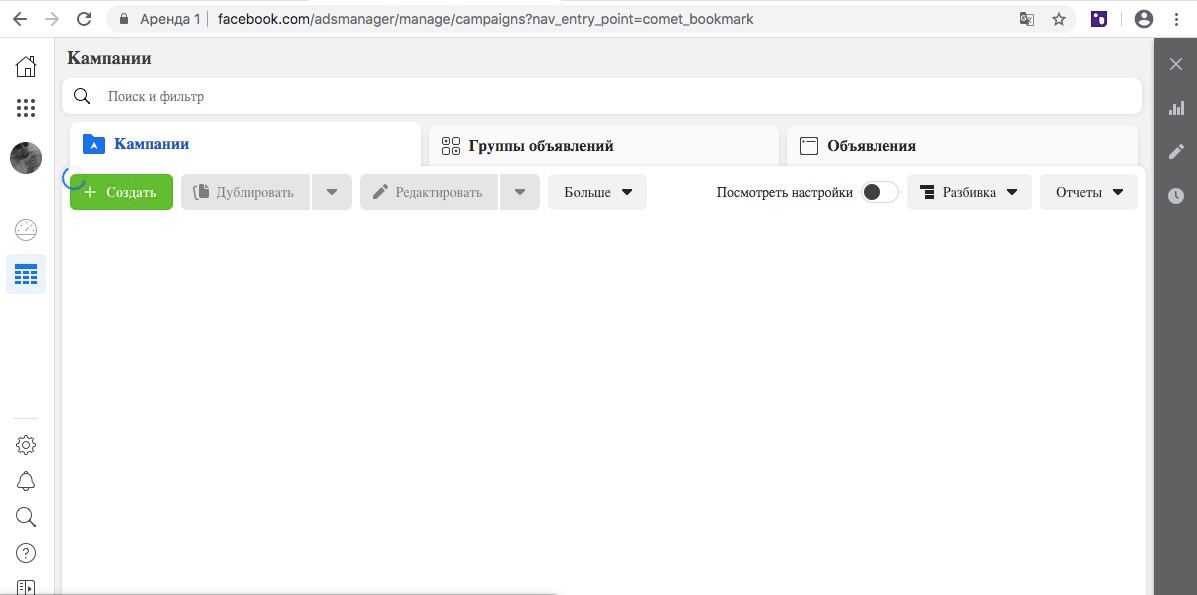Switch to the Объявления tab
The width and height of the screenshot is (1197, 595).
pos(963,146)
